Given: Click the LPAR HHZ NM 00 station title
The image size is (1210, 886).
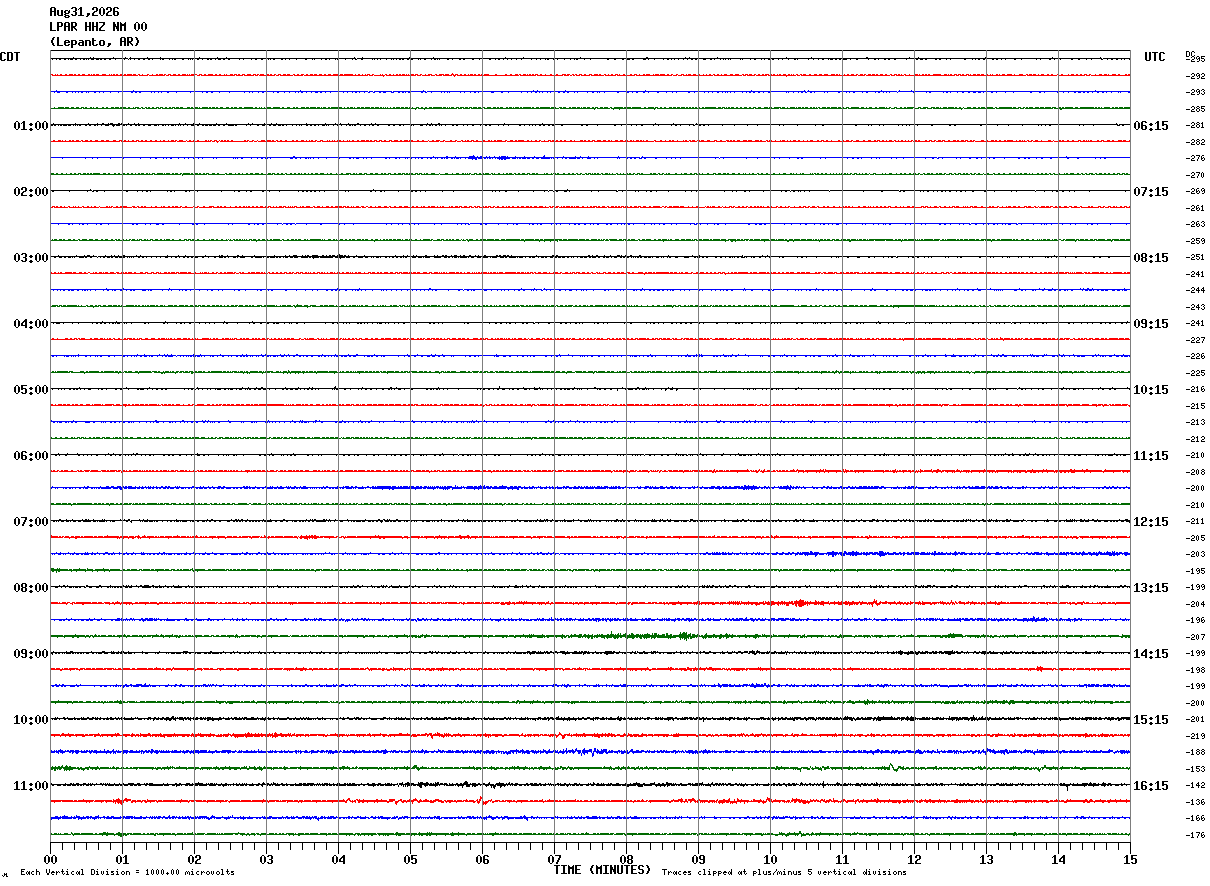Looking at the screenshot, I should point(98,27).
